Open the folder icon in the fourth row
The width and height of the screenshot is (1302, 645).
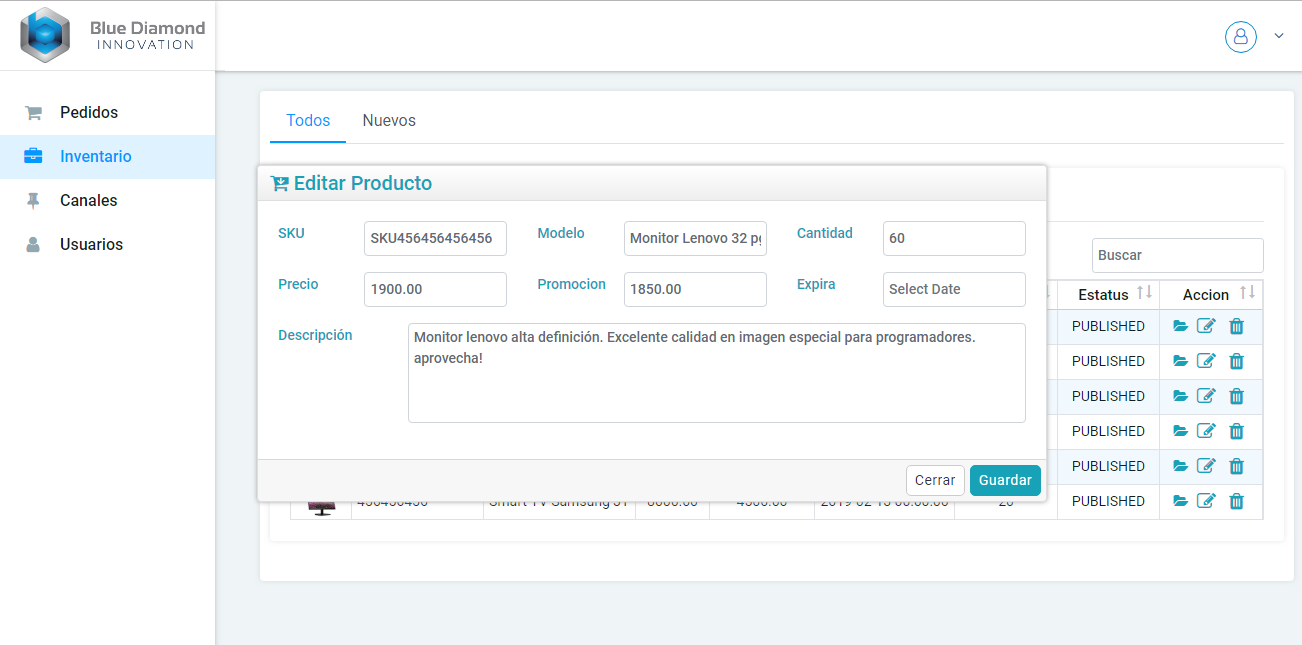(1180, 431)
